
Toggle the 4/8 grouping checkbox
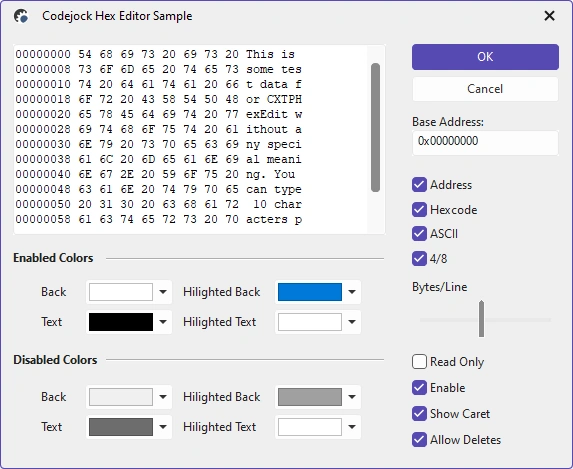tap(419, 258)
